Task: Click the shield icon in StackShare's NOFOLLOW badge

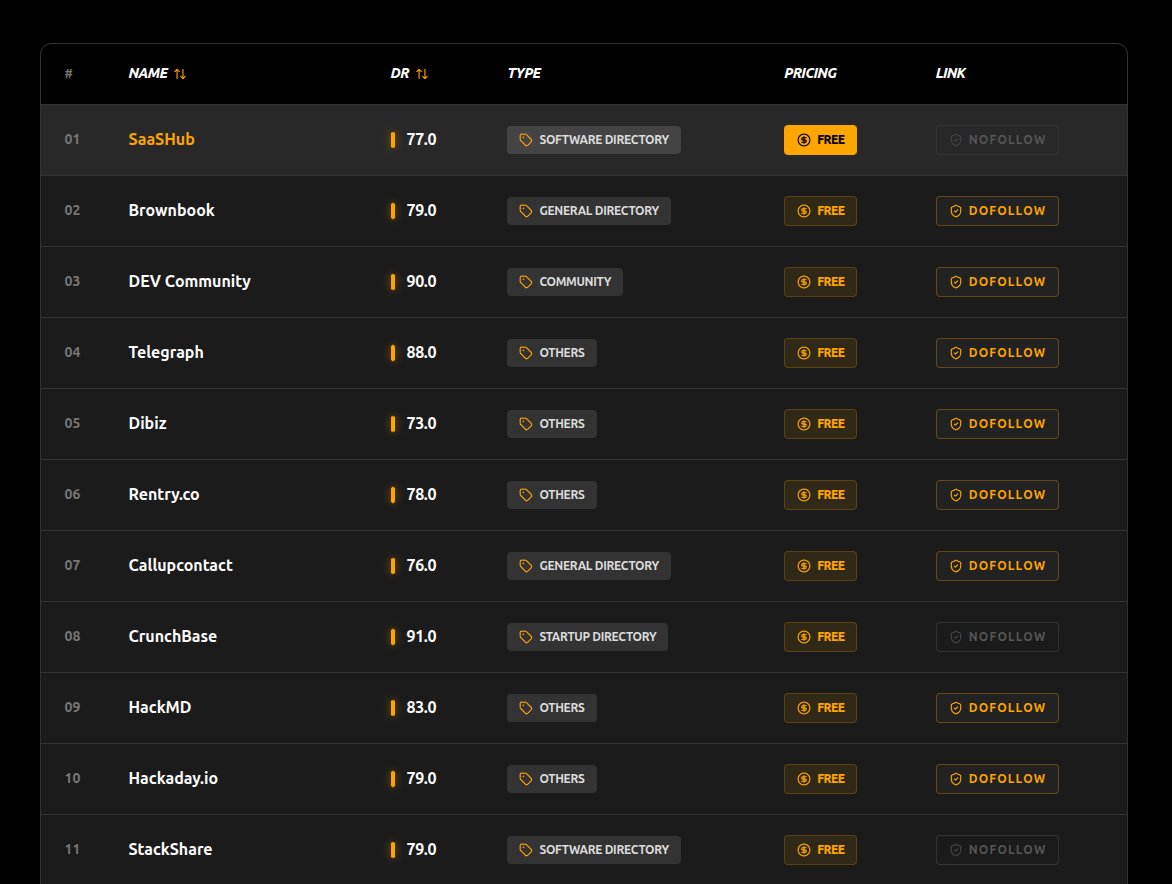Action: [955, 850]
